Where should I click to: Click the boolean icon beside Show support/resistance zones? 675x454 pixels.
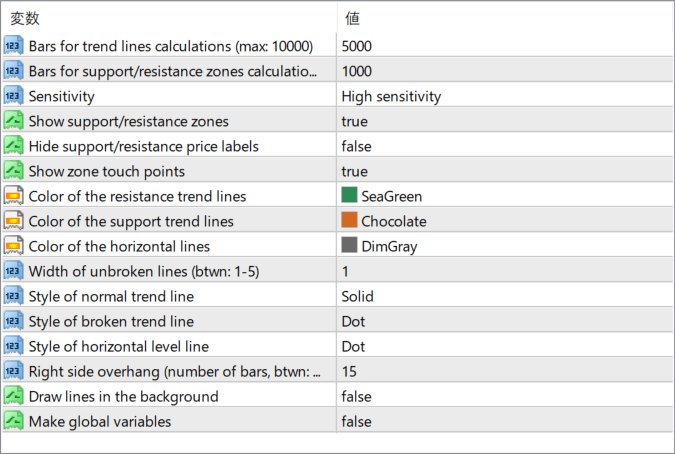pos(14,121)
